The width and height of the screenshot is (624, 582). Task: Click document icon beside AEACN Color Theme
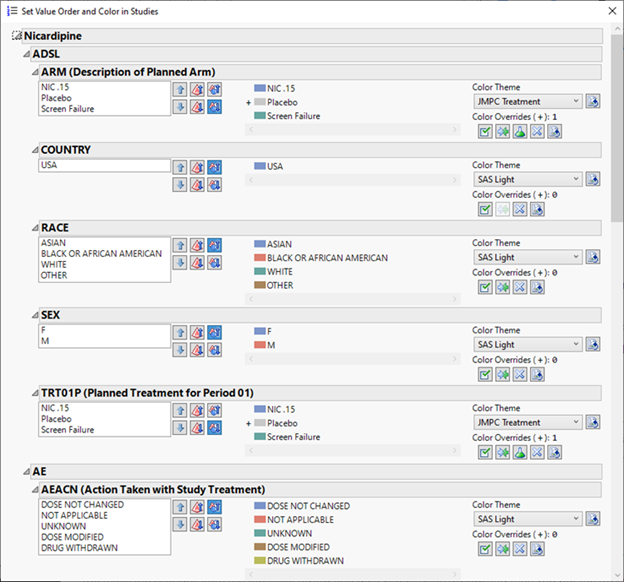[592, 519]
